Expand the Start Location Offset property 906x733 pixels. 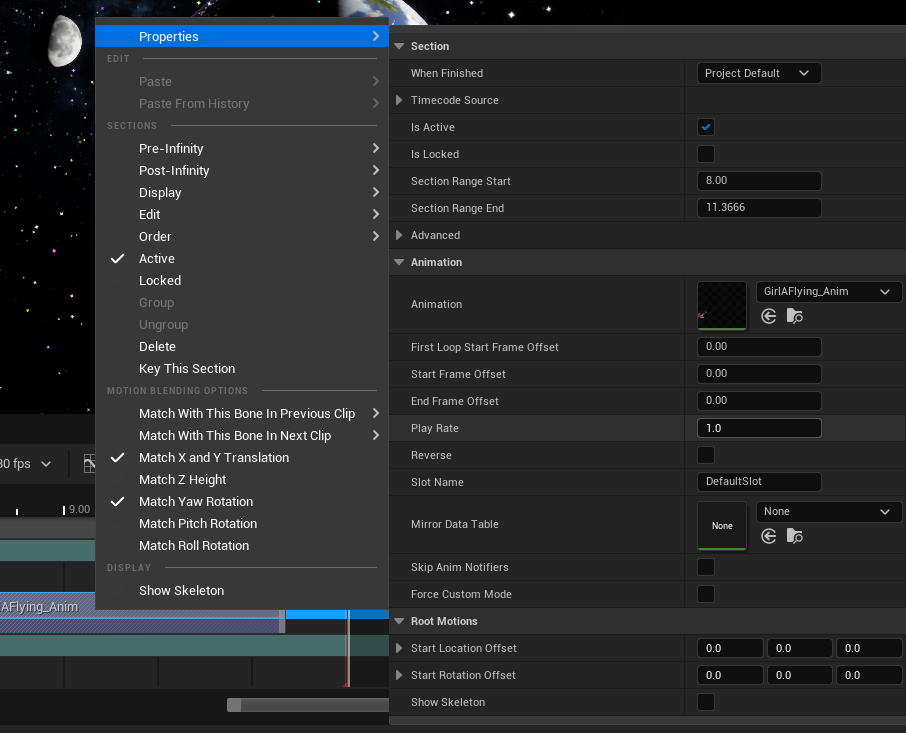400,648
